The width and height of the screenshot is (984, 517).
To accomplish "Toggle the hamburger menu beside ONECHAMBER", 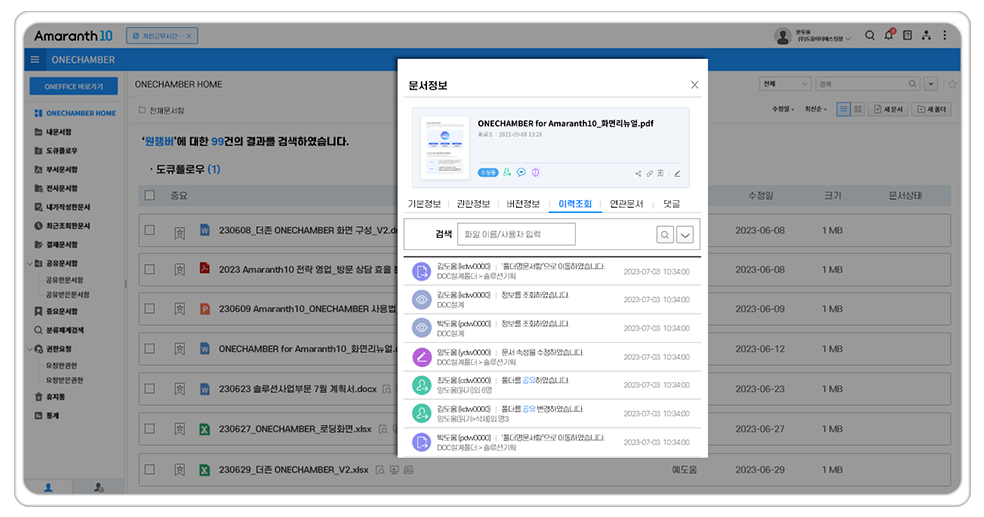I will (x=35, y=60).
